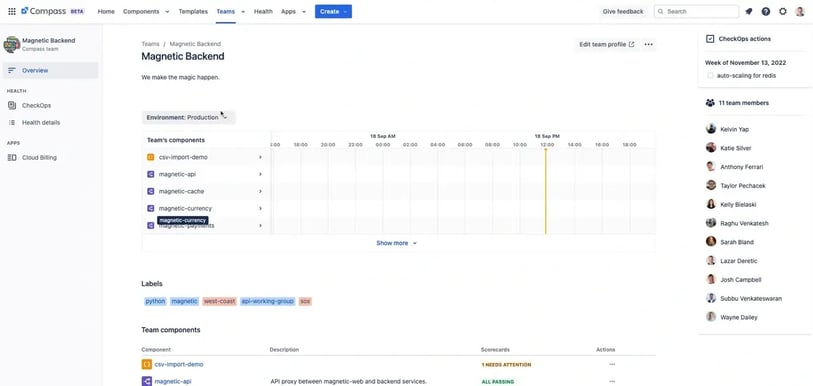Expand the magnetic-cache row chevron
The height and width of the screenshot is (386, 813).
coord(260,191)
